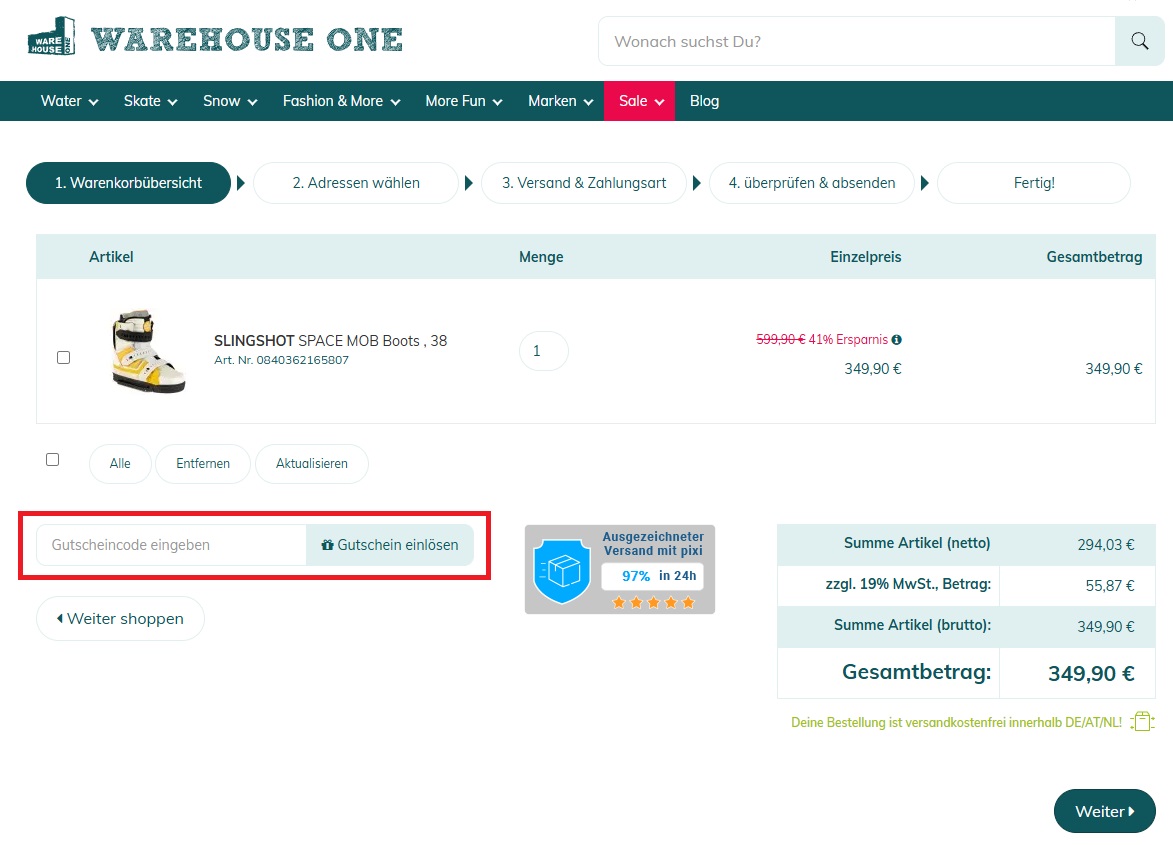Screen dimensions: 1173x845
Task: Click the crossed-out 599,90 € price
Action: (x=780, y=339)
